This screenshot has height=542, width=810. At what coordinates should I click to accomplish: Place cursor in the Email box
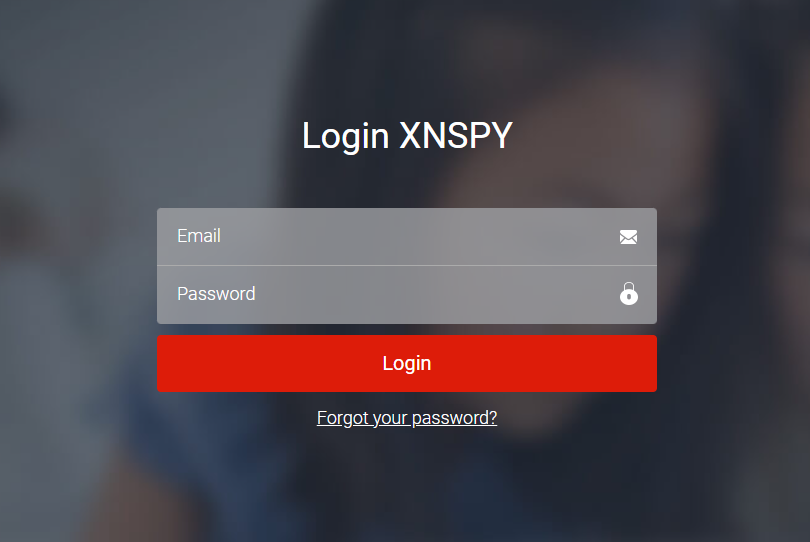(x=407, y=237)
